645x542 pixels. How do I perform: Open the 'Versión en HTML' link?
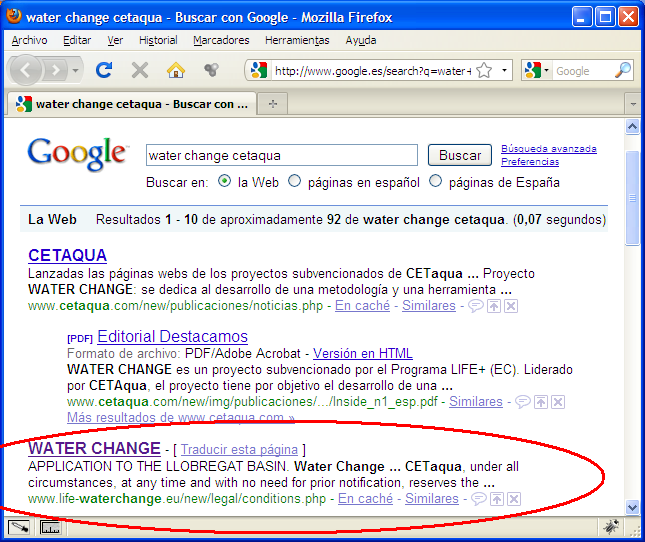(x=362, y=353)
